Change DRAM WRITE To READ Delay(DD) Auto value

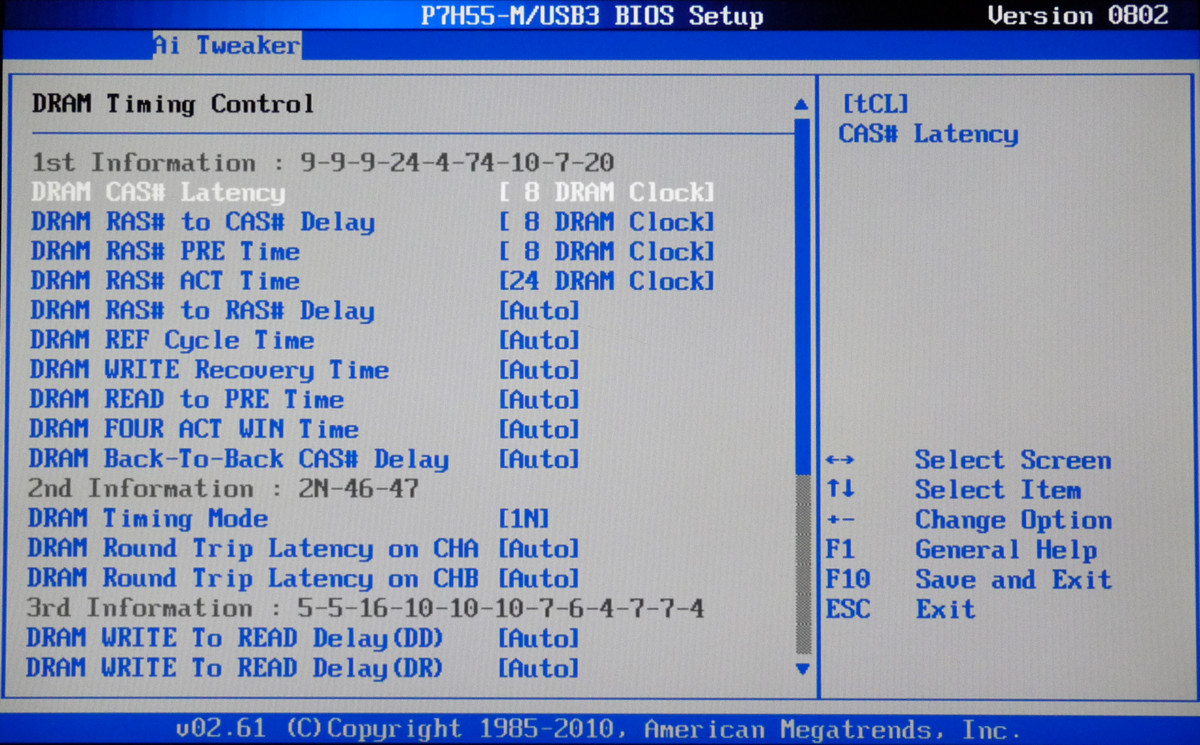[539, 638]
